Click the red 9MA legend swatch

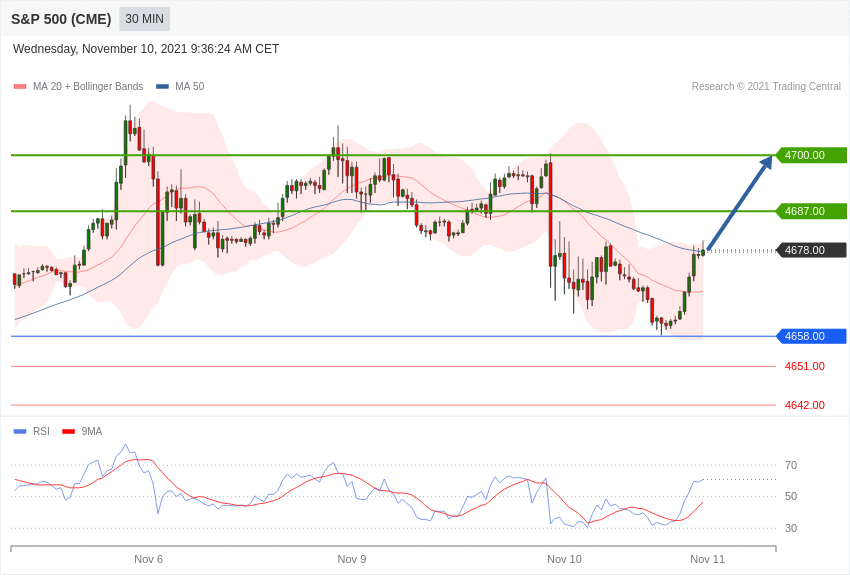point(68,431)
